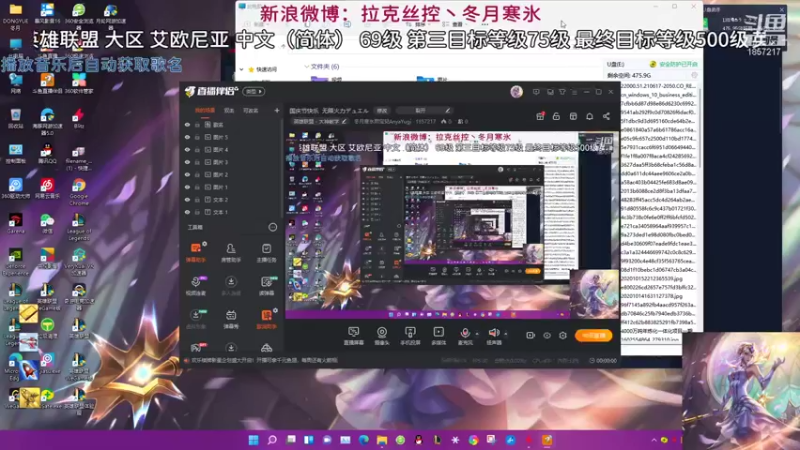800x450 pixels.
Task: Add a new scene with plus icon
Action: coord(277,110)
